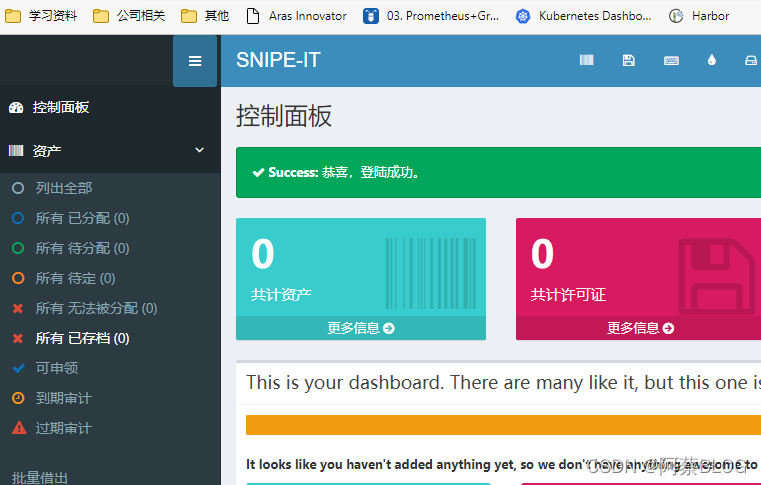Viewport: 761px width, 485px height.
Task: Open the 学习资料 bookmark folder
Action: pos(41,16)
